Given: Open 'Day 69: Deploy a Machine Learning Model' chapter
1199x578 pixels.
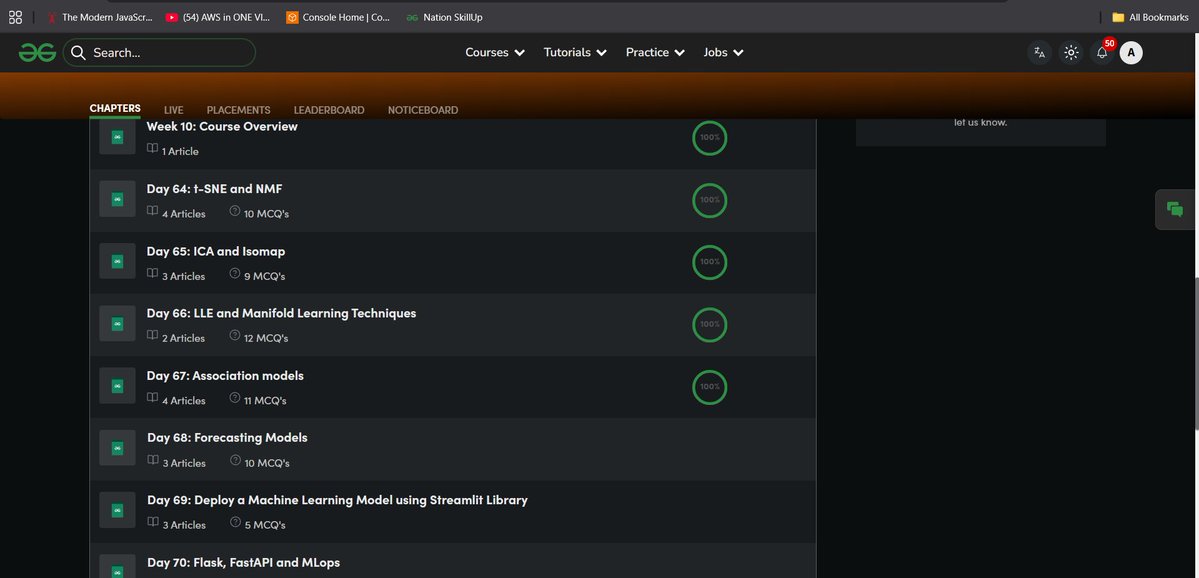Looking at the screenshot, I should (x=337, y=501).
